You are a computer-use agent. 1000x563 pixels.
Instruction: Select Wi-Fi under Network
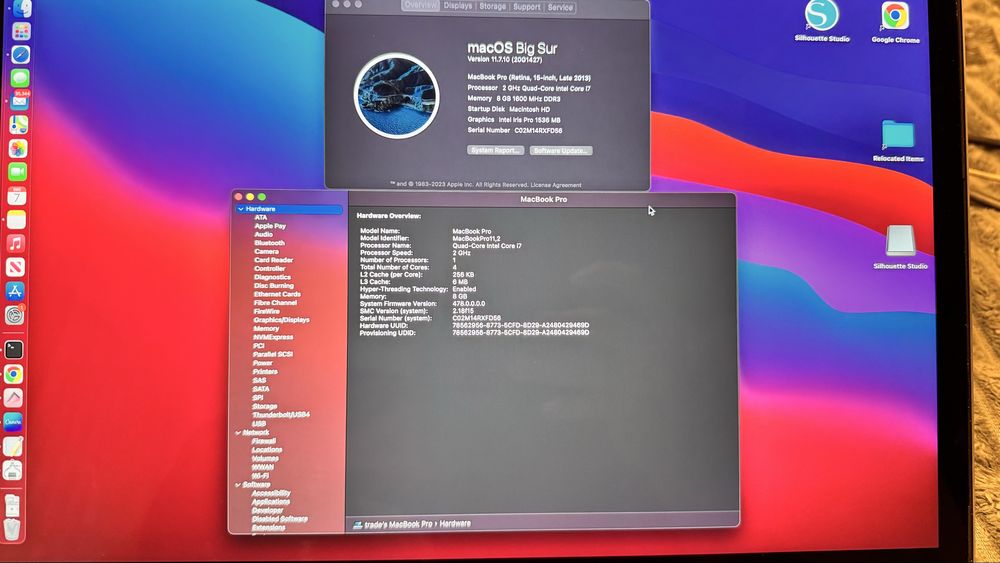click(260, 476)
